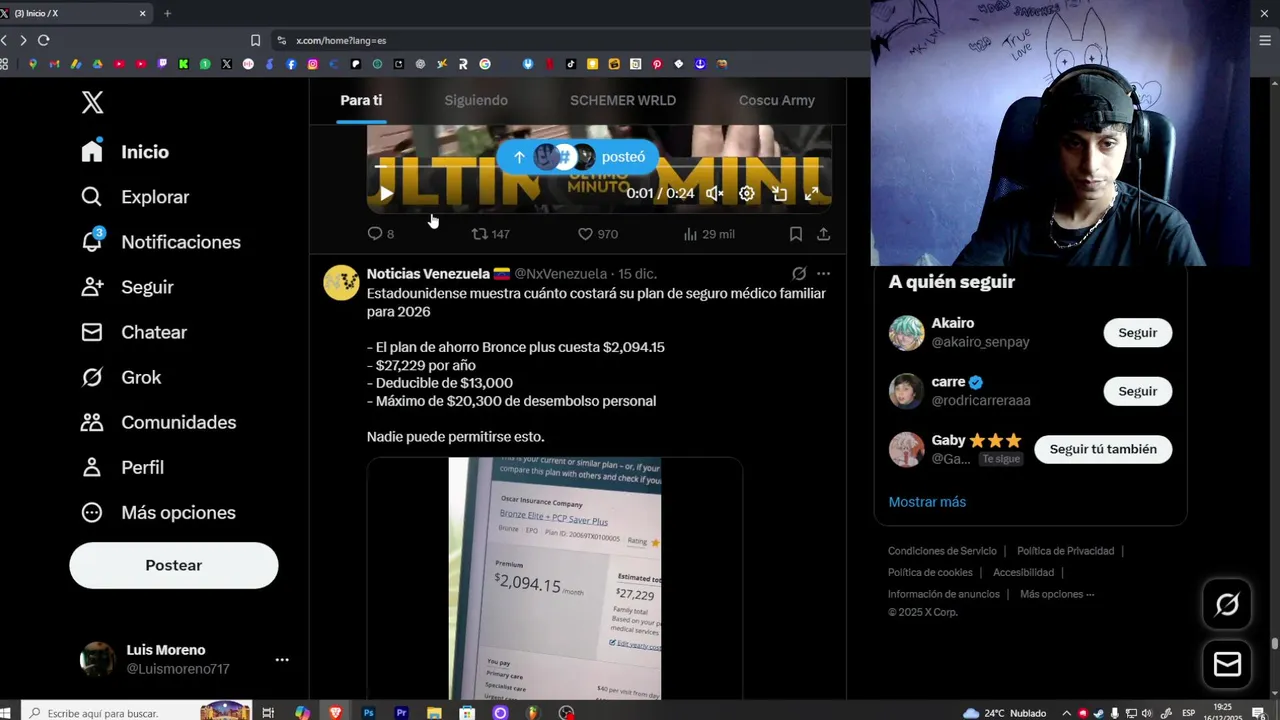Open the floating Grok button

(x=1227, y=604)
